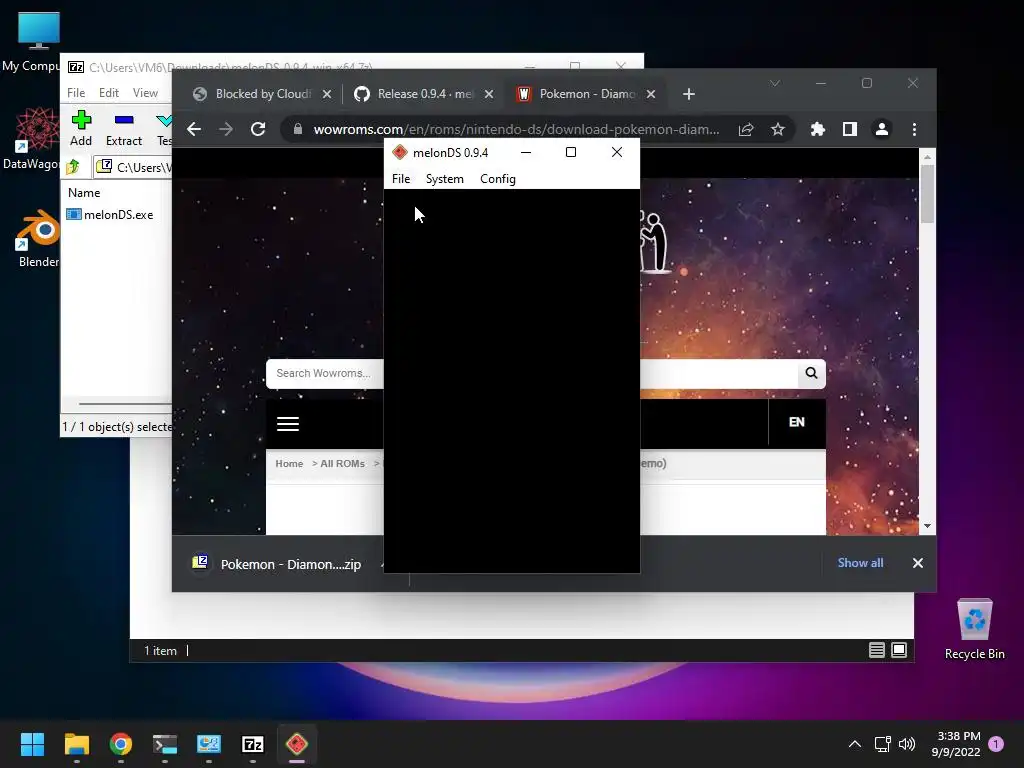Open File Explorer from taskbar
Image resolution: width=1024 pixels, height=768 pixels.
76,744
